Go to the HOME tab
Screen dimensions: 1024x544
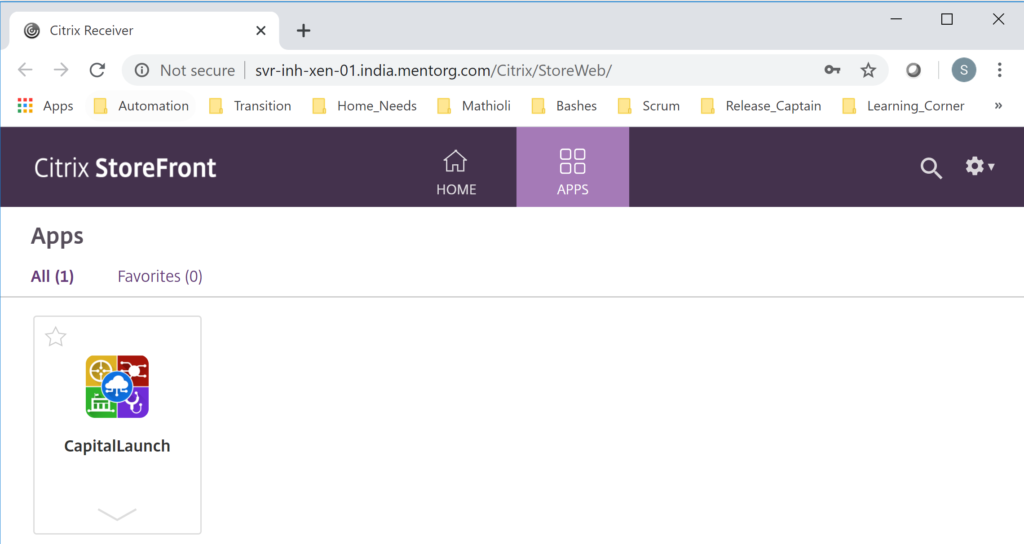pyautogui.click(x=456, y=167)
